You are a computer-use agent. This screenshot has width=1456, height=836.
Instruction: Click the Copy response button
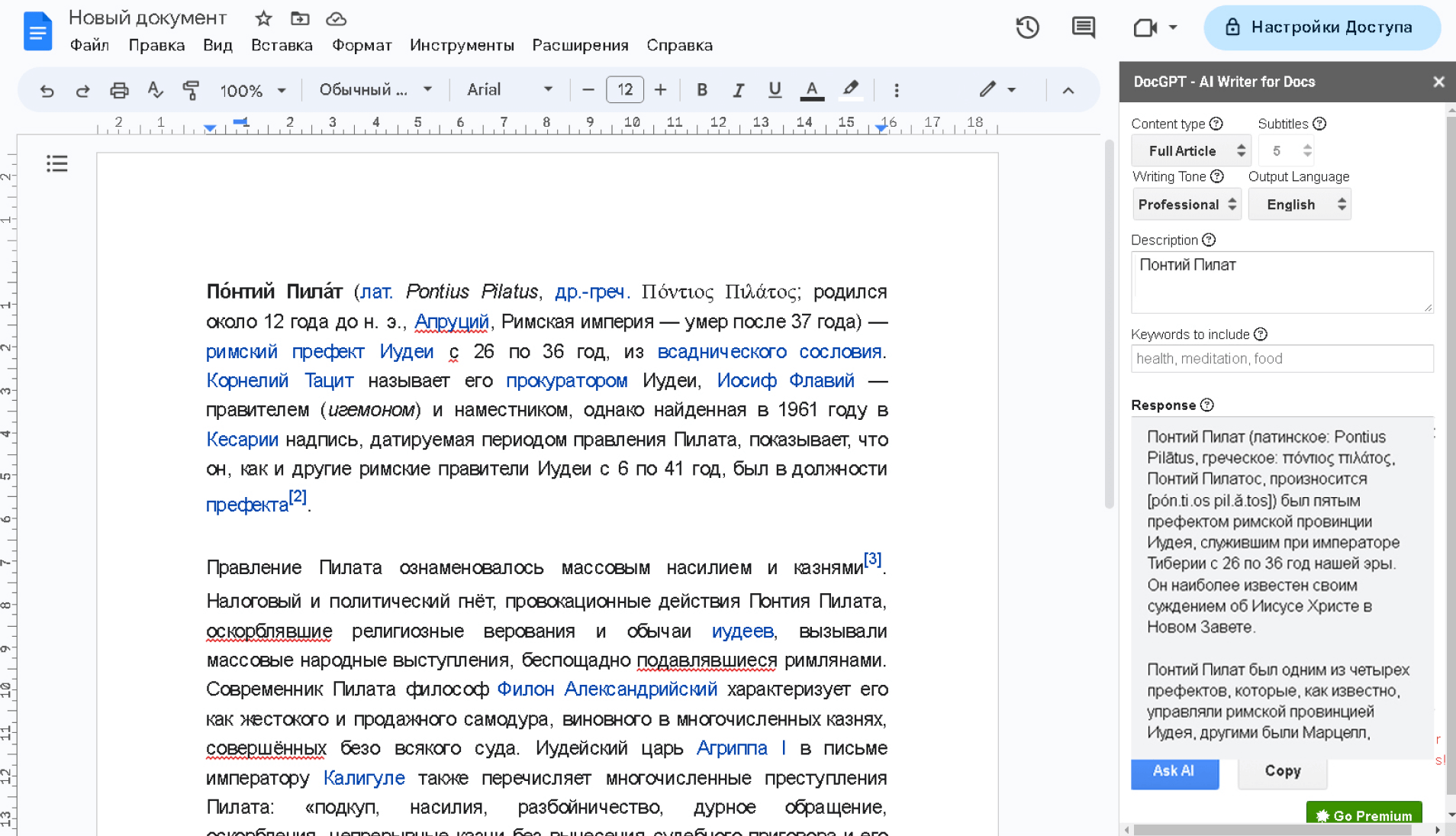tap(1282, 771)
